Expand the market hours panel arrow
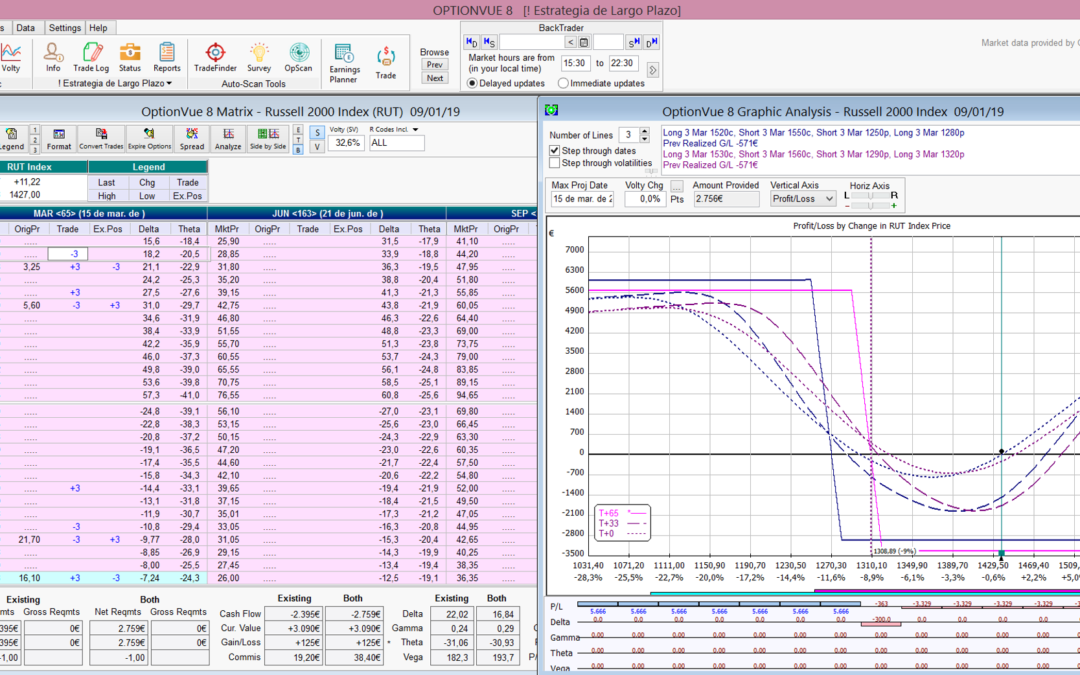Viewport: 1080px width, 675px height. coord(652,70)
